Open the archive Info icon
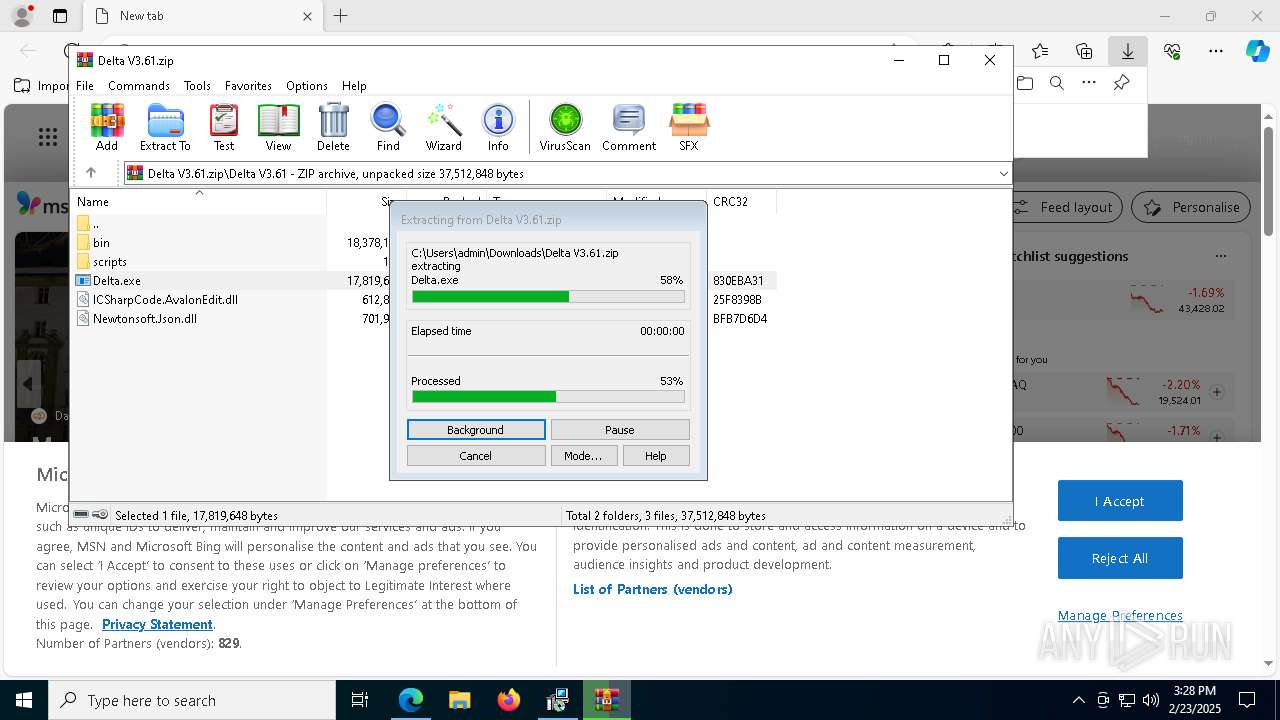This screenshot has height=720, width=1280. tap(498, 127)
